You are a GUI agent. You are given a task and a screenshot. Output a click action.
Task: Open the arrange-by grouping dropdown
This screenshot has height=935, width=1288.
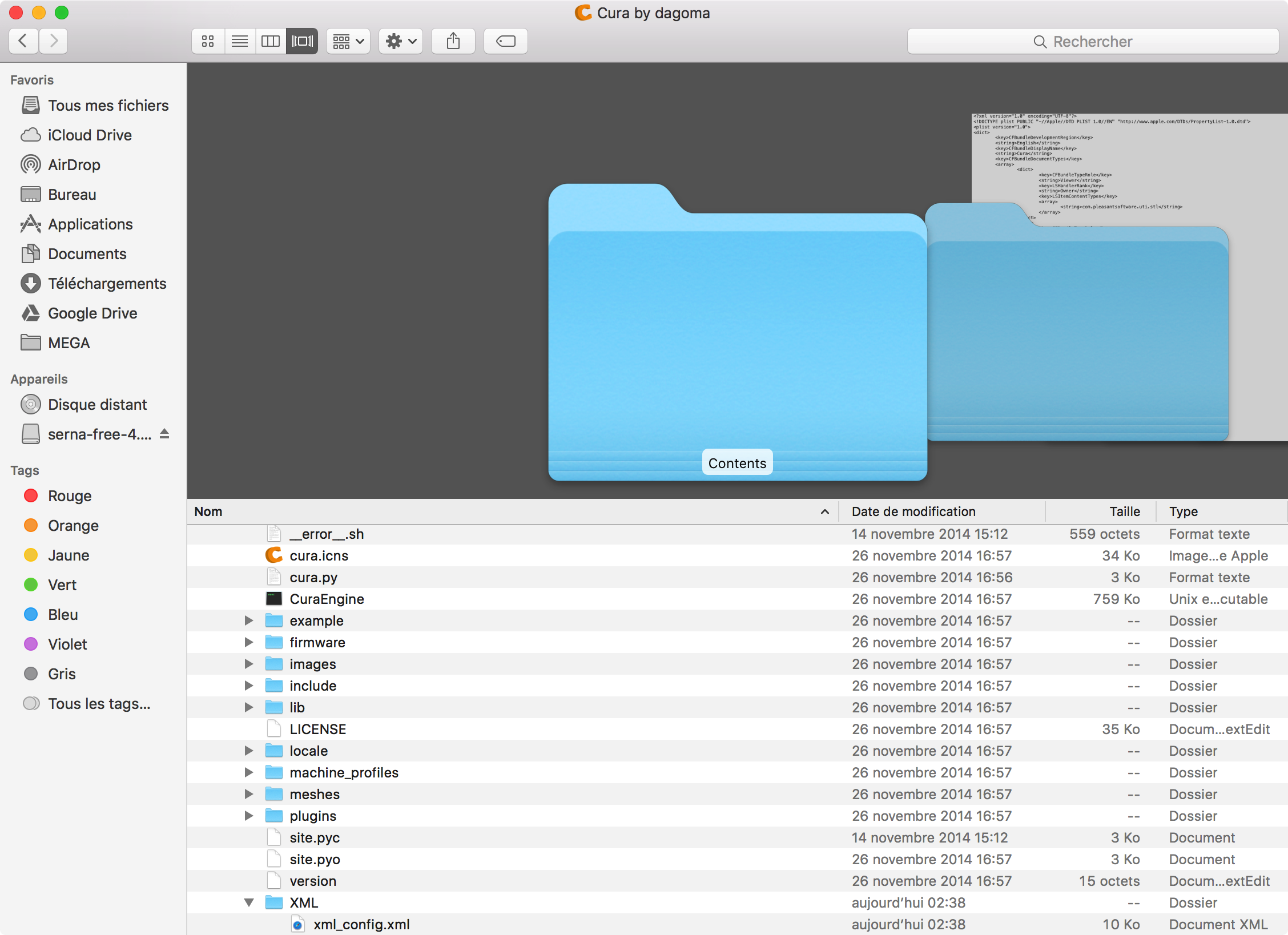pyautogui.click(x=348, y=41)
